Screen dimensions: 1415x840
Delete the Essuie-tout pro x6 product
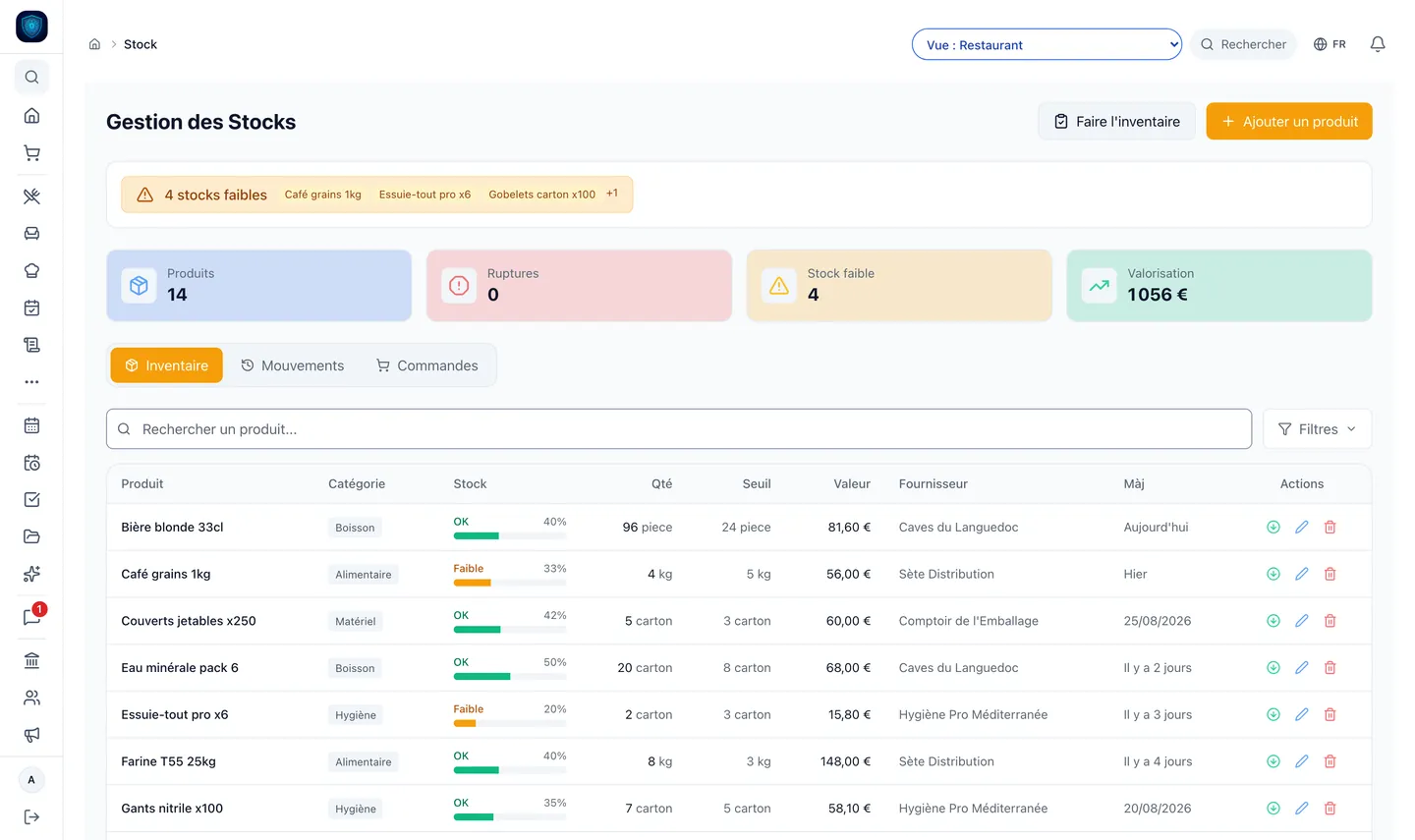[x=1330, y=715]
